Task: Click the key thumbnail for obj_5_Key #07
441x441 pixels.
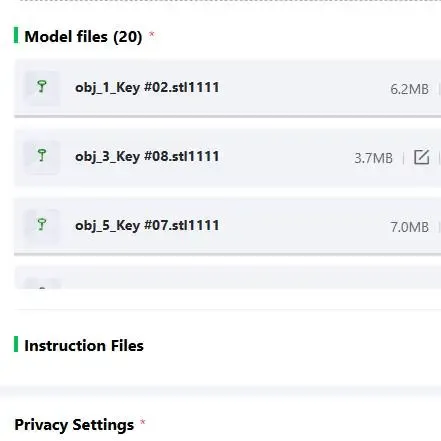Action: (42, 226)
